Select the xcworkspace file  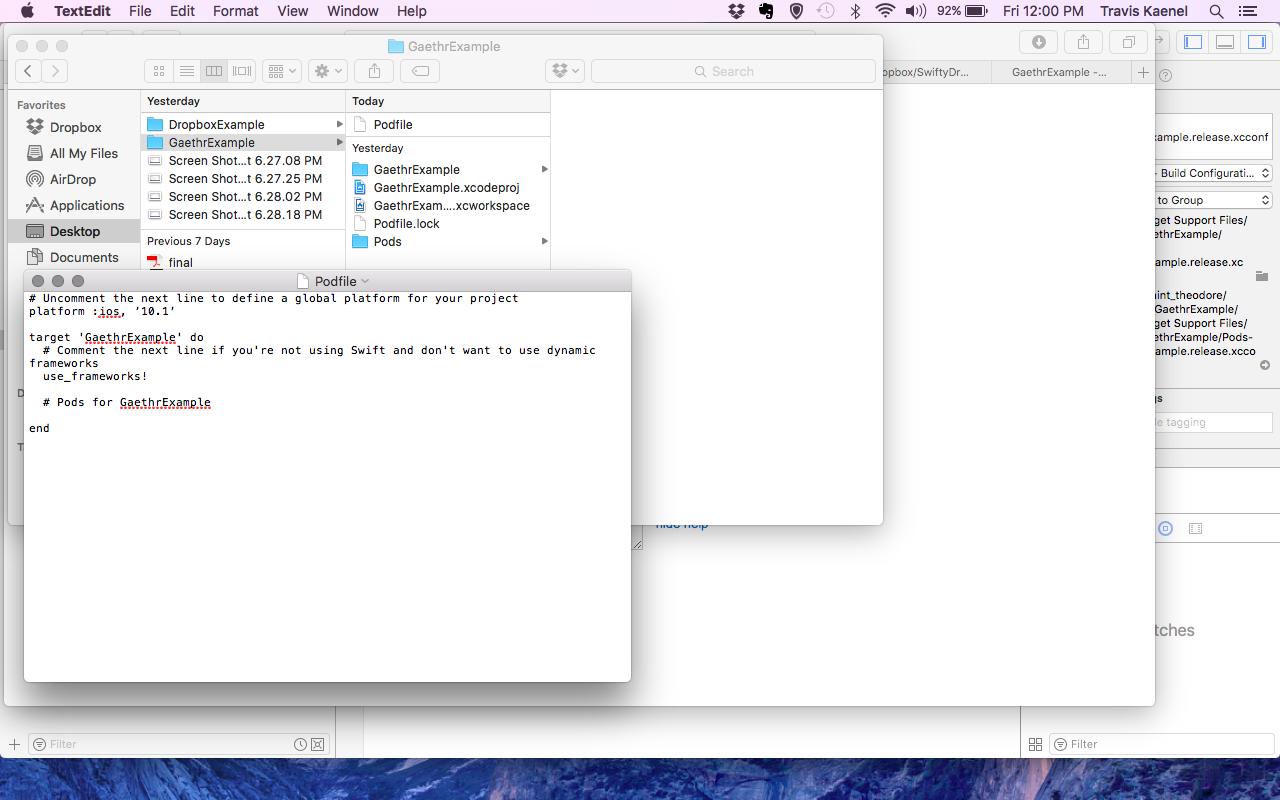click(451, 205)
